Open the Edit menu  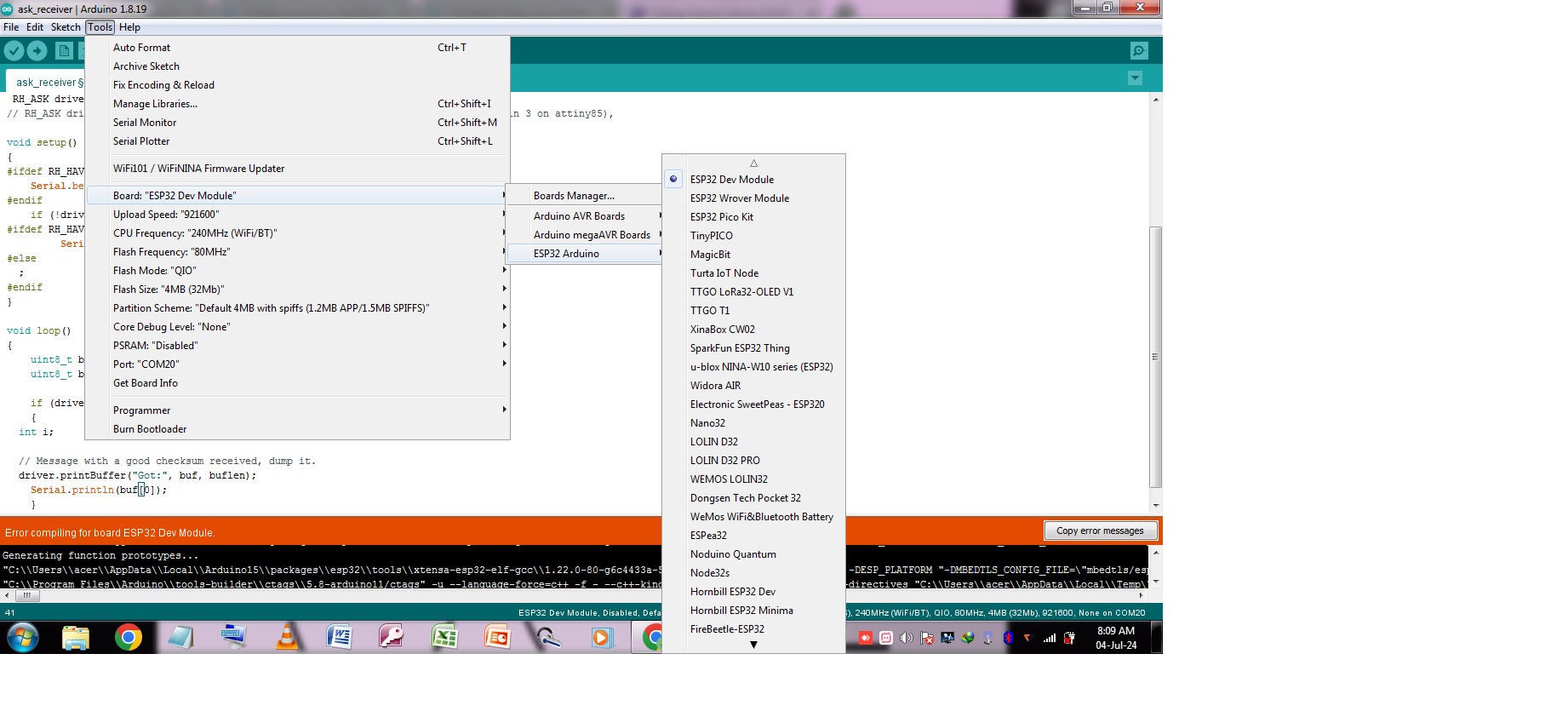(35, 27)
